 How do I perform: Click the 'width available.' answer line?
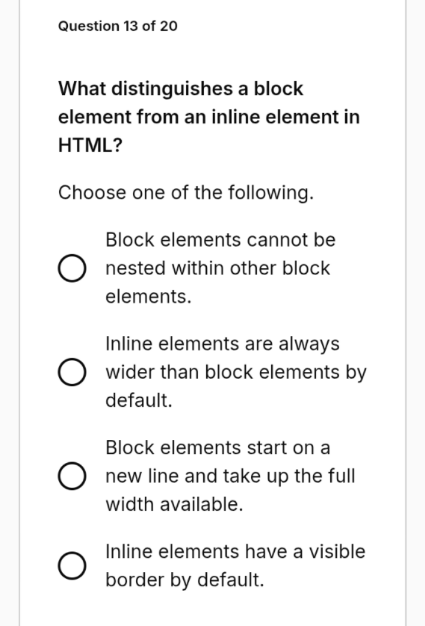174,504
